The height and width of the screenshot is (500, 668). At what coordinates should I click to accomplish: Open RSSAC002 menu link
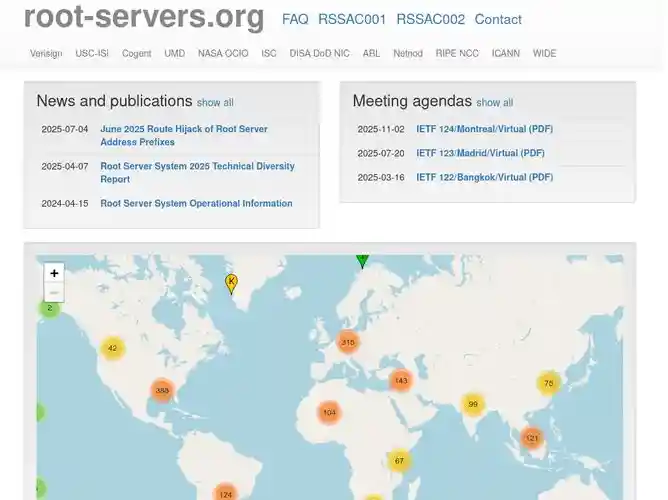click(x=431, y=19)
